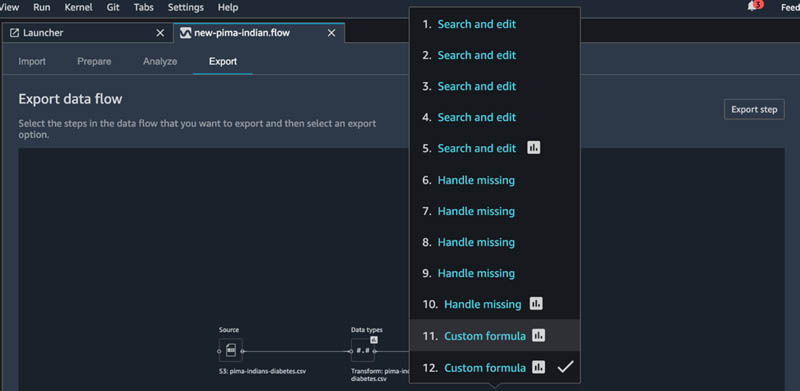Switch to the Analyze tab

(x=160, y=61)
